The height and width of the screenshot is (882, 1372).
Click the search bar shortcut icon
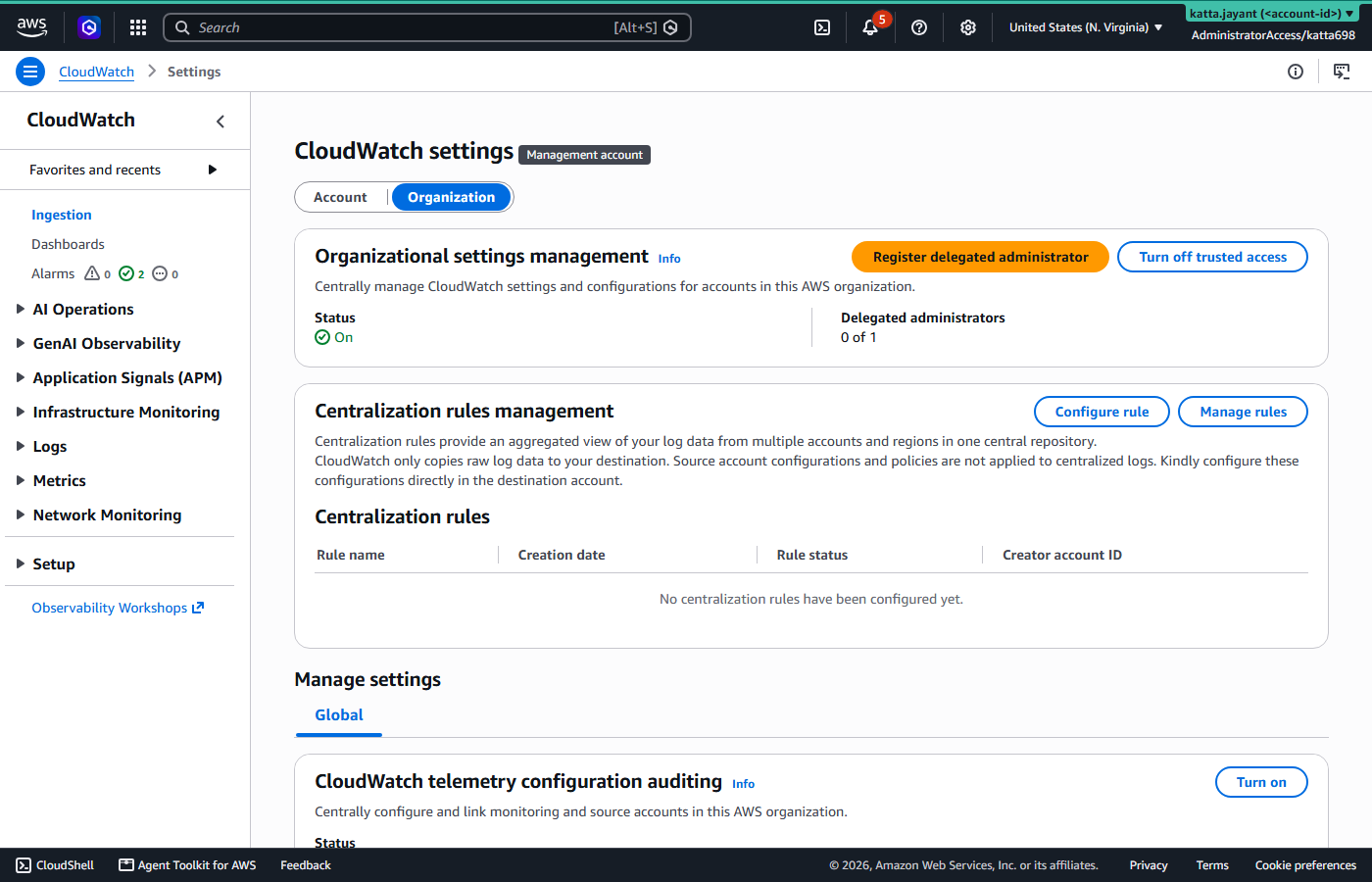pos(670,27)
